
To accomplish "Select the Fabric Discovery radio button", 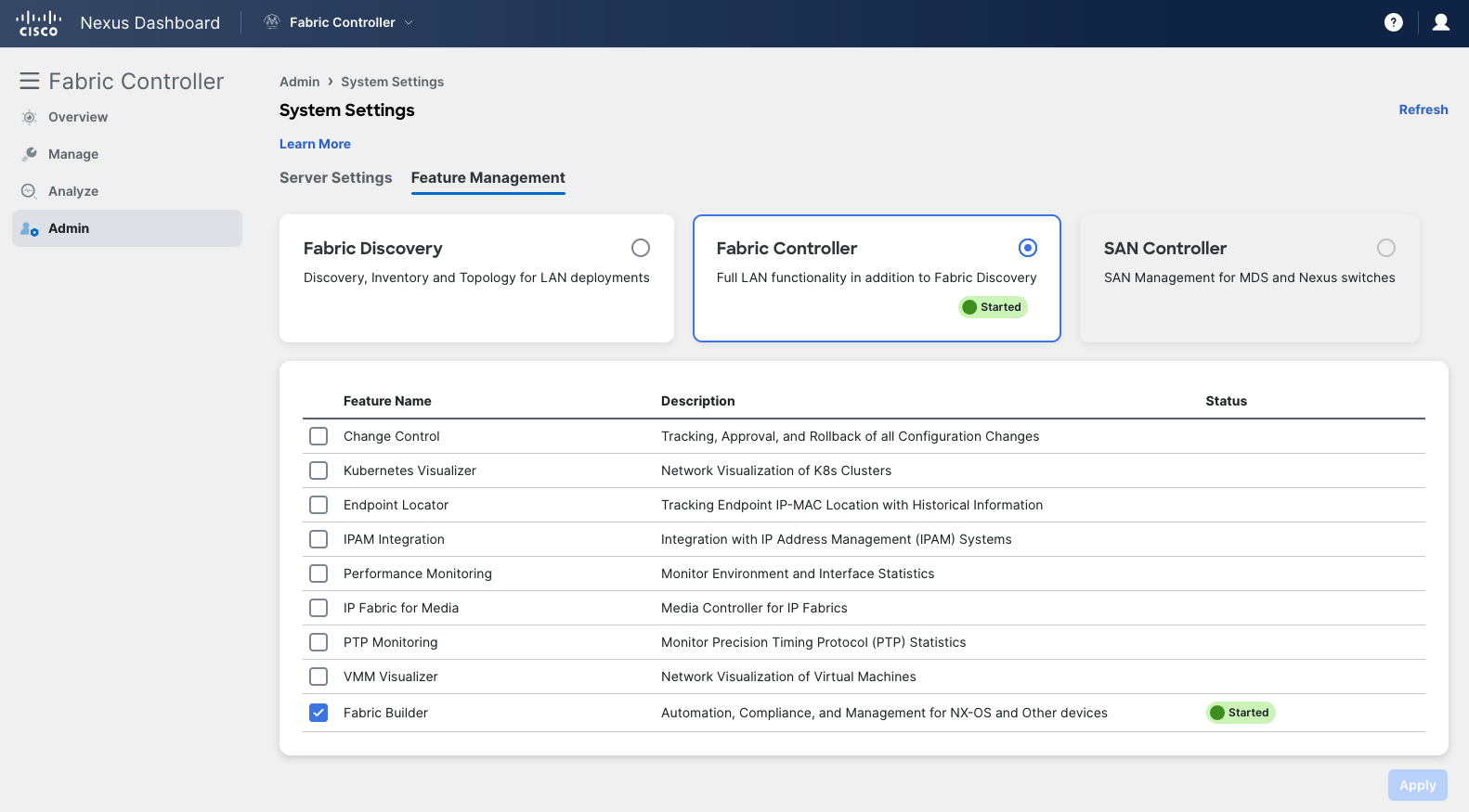I will (x=641, y=248).
